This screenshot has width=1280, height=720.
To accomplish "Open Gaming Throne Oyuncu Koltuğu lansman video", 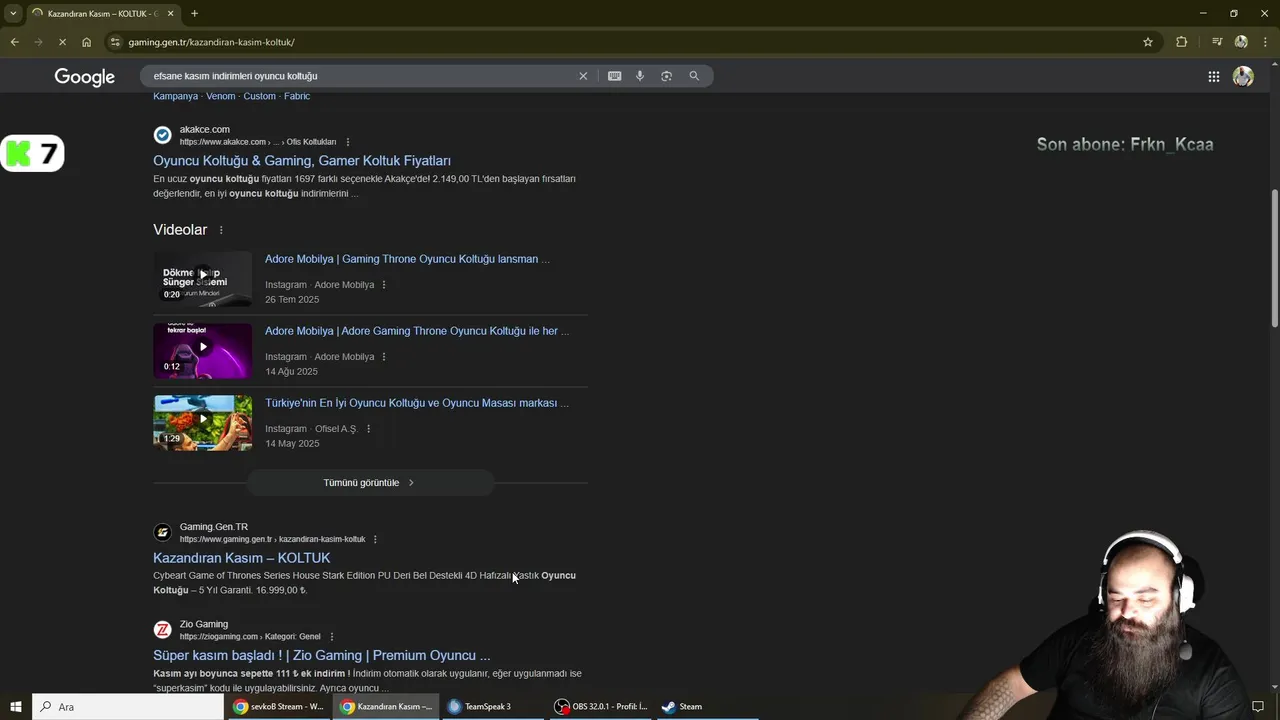I will (x=407, y=259).
